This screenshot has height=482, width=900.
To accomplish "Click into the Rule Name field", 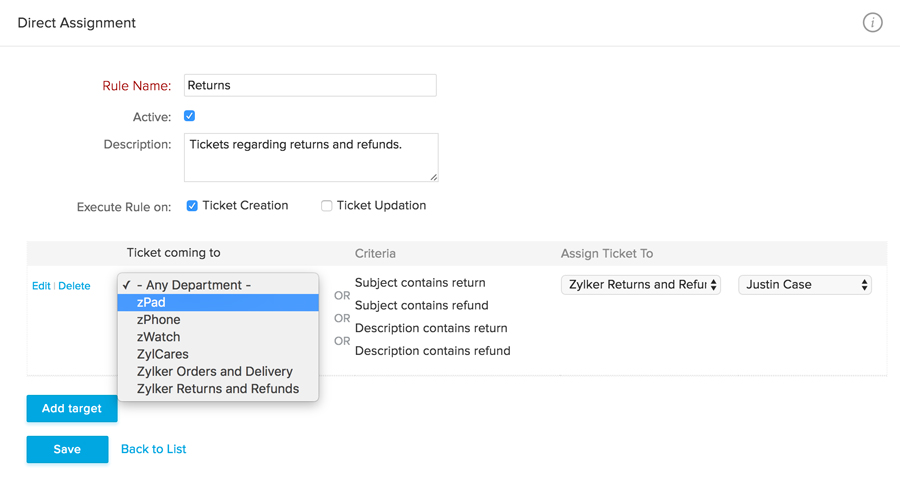I will (x=310, y=86).
